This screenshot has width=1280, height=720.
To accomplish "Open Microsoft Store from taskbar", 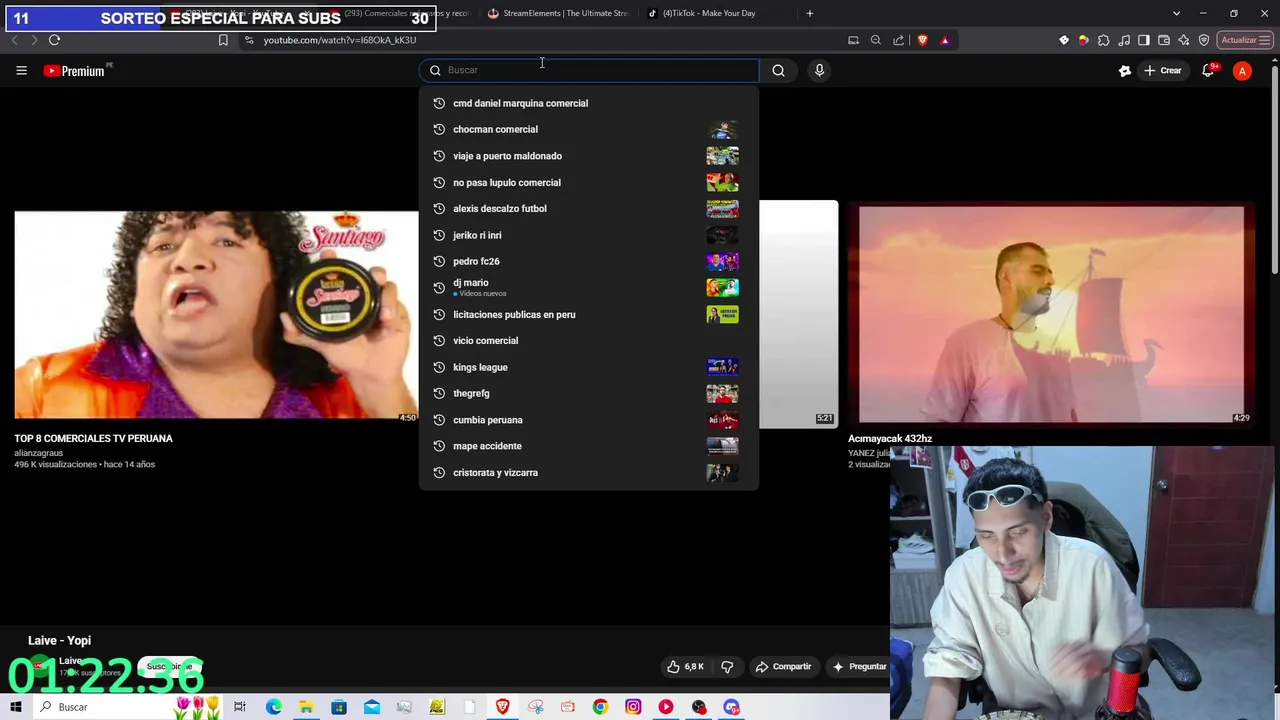I will pyautogui.click(x=339, y=707).
